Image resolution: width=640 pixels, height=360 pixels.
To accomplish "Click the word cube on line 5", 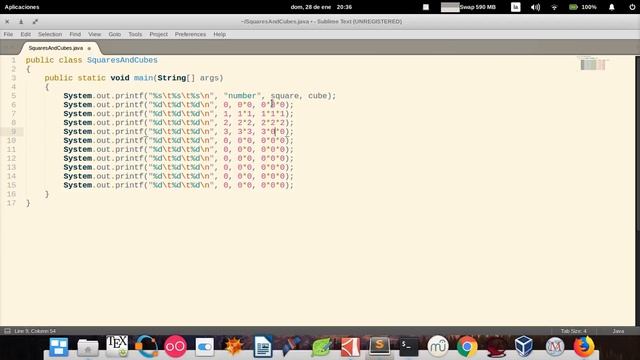I will click(x=318, y=96).
